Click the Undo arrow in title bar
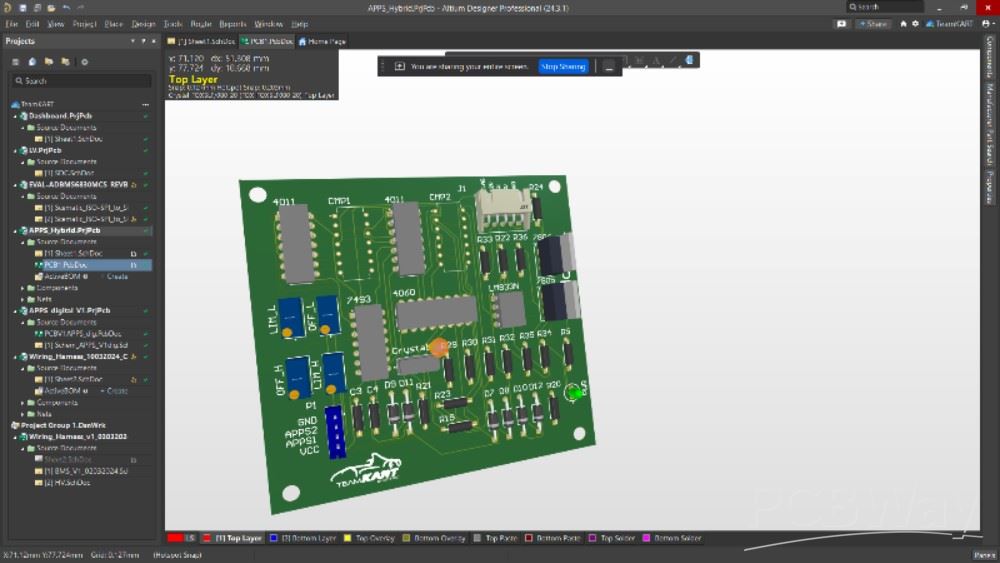 65,7
